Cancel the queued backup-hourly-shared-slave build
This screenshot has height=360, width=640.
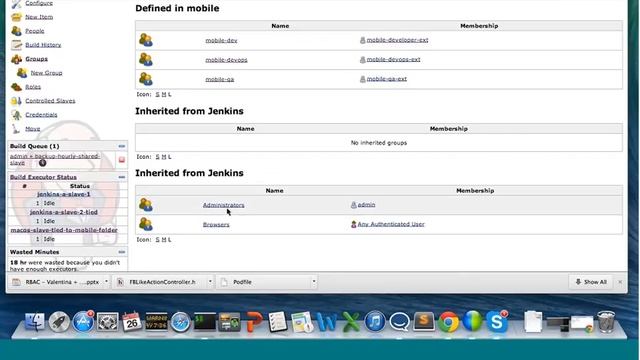click(122, 160)
